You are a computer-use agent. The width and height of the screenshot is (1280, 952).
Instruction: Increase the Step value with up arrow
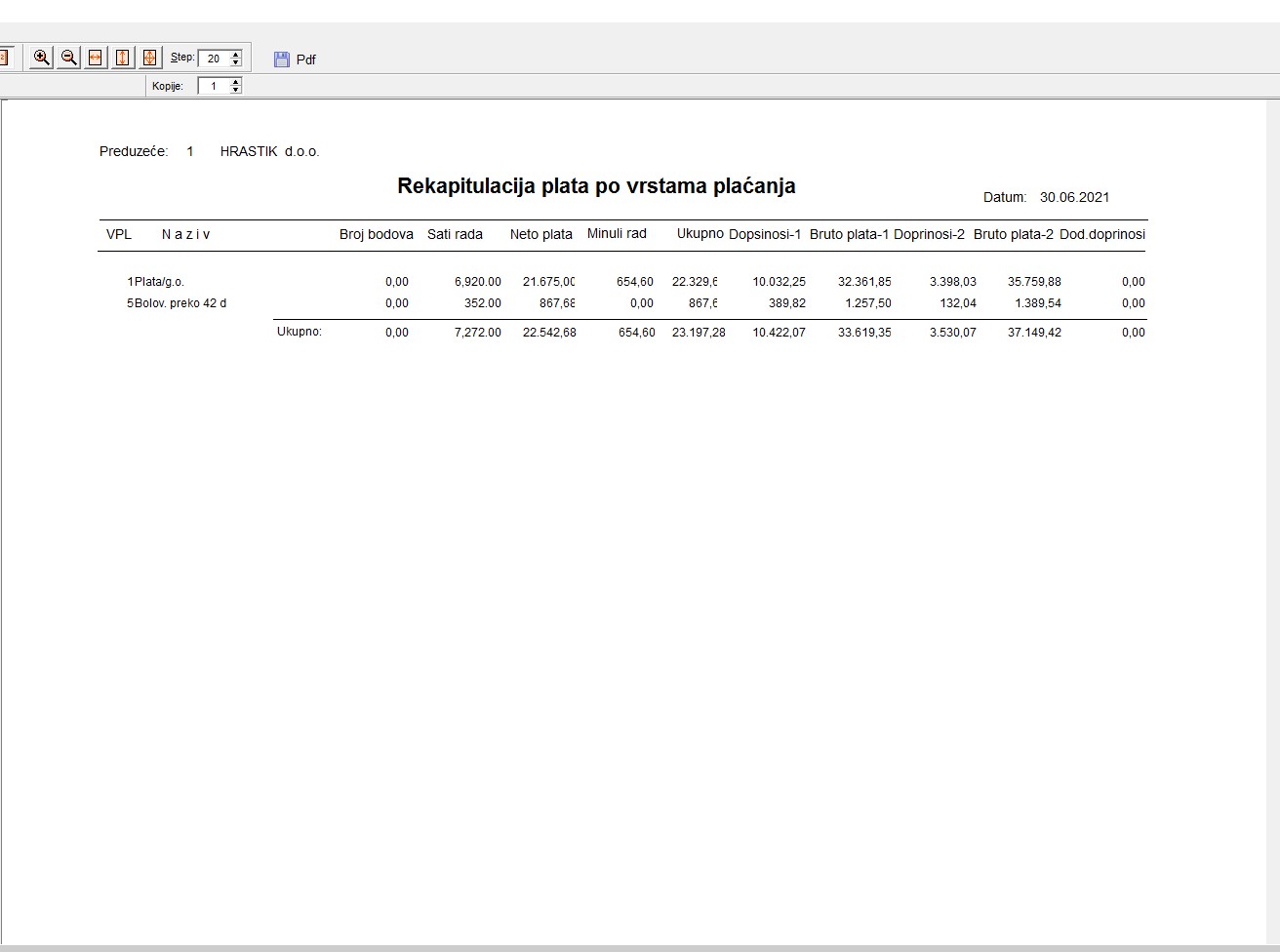click(x=236, y=55)
